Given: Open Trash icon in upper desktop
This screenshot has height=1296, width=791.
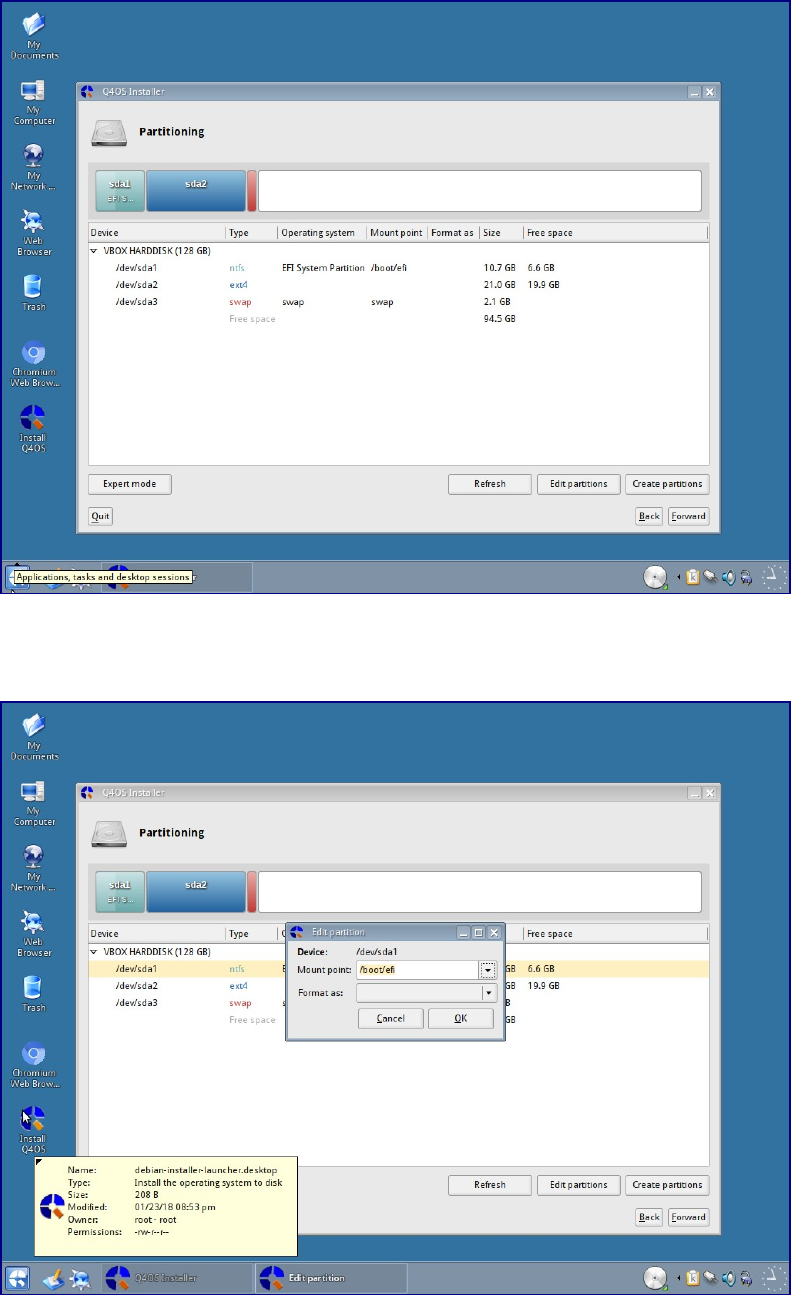Looking at the screenshot, I should 34,290.
